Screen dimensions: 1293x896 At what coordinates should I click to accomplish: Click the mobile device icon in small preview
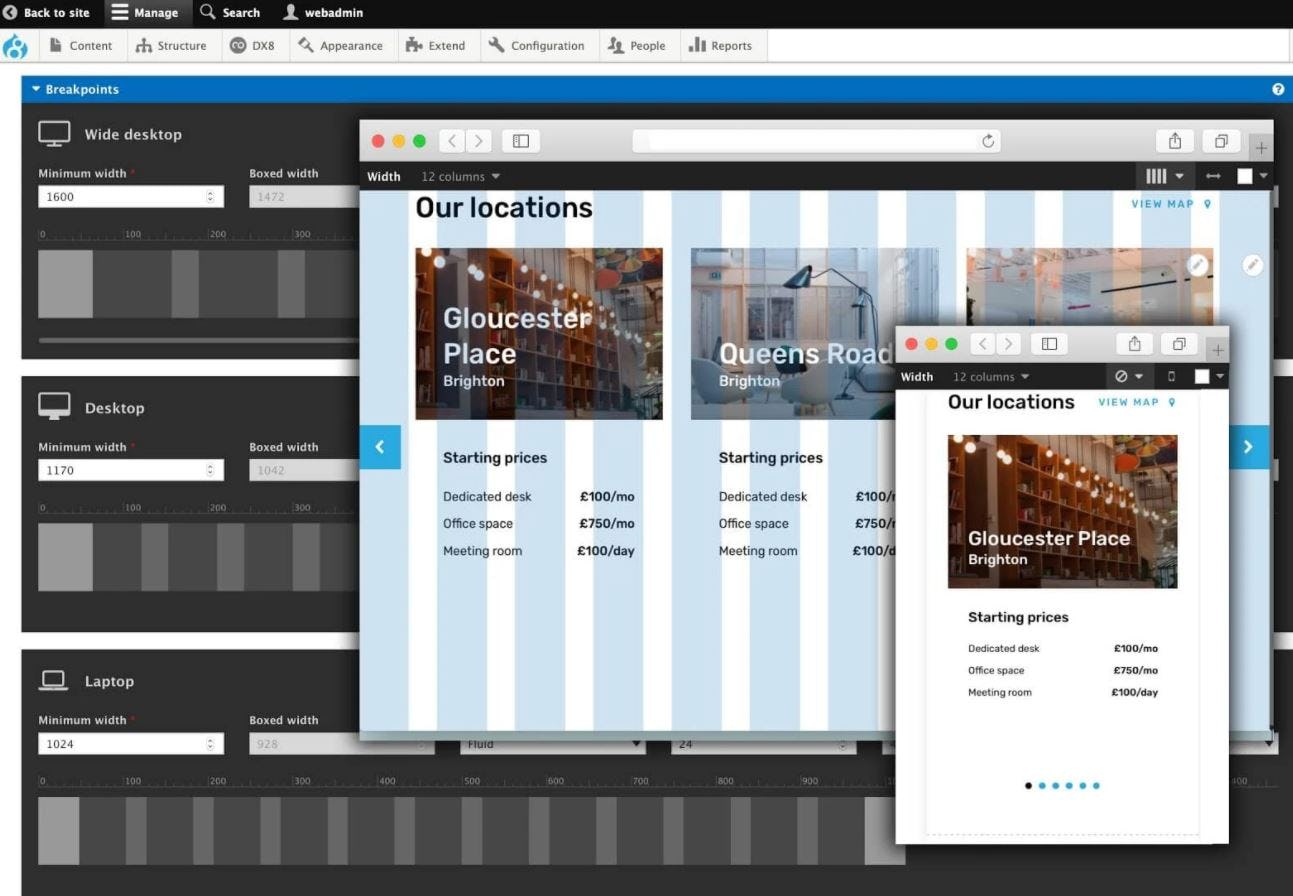(1171, 376)
